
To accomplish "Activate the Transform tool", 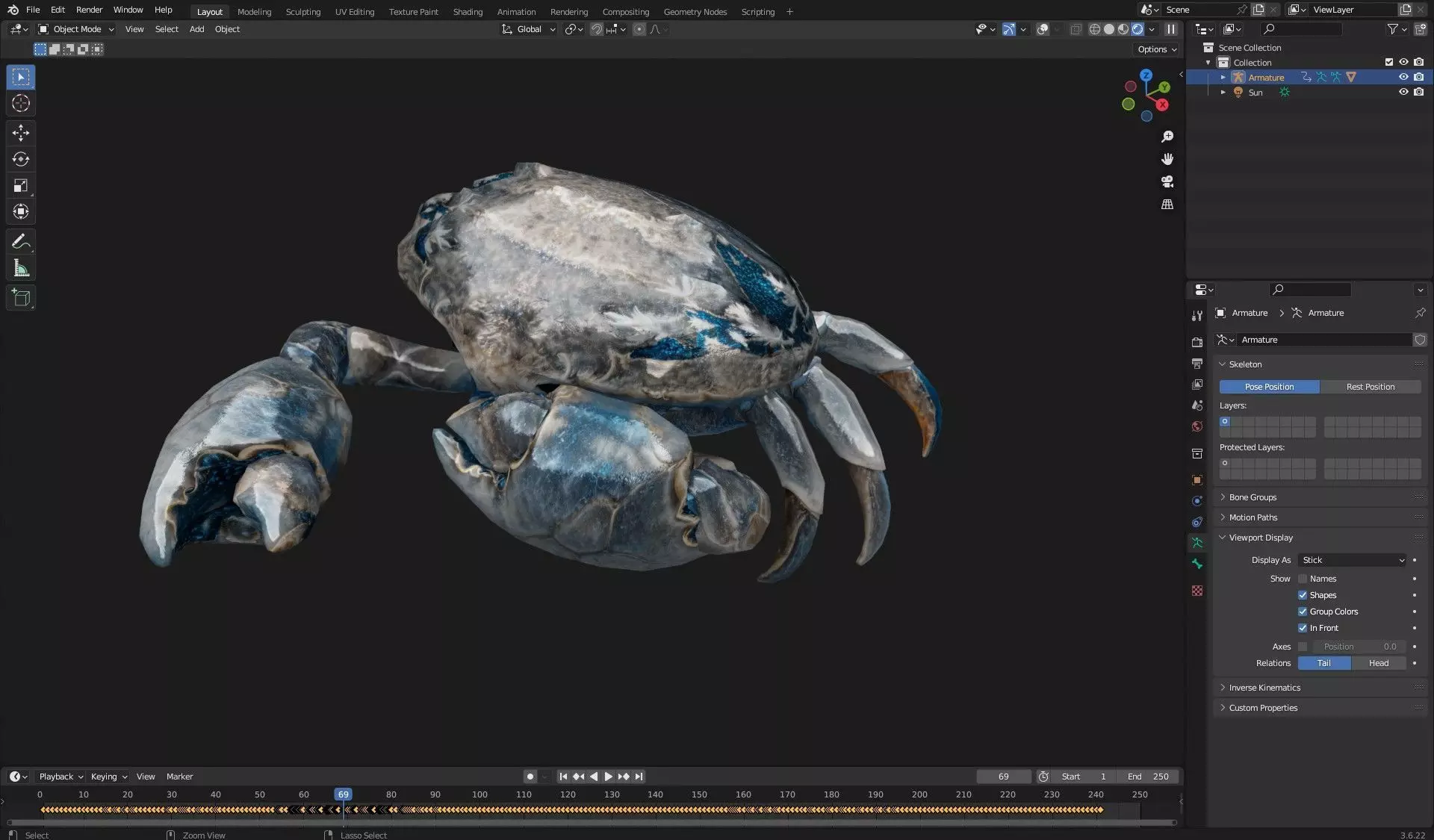I will click(21, 211).
